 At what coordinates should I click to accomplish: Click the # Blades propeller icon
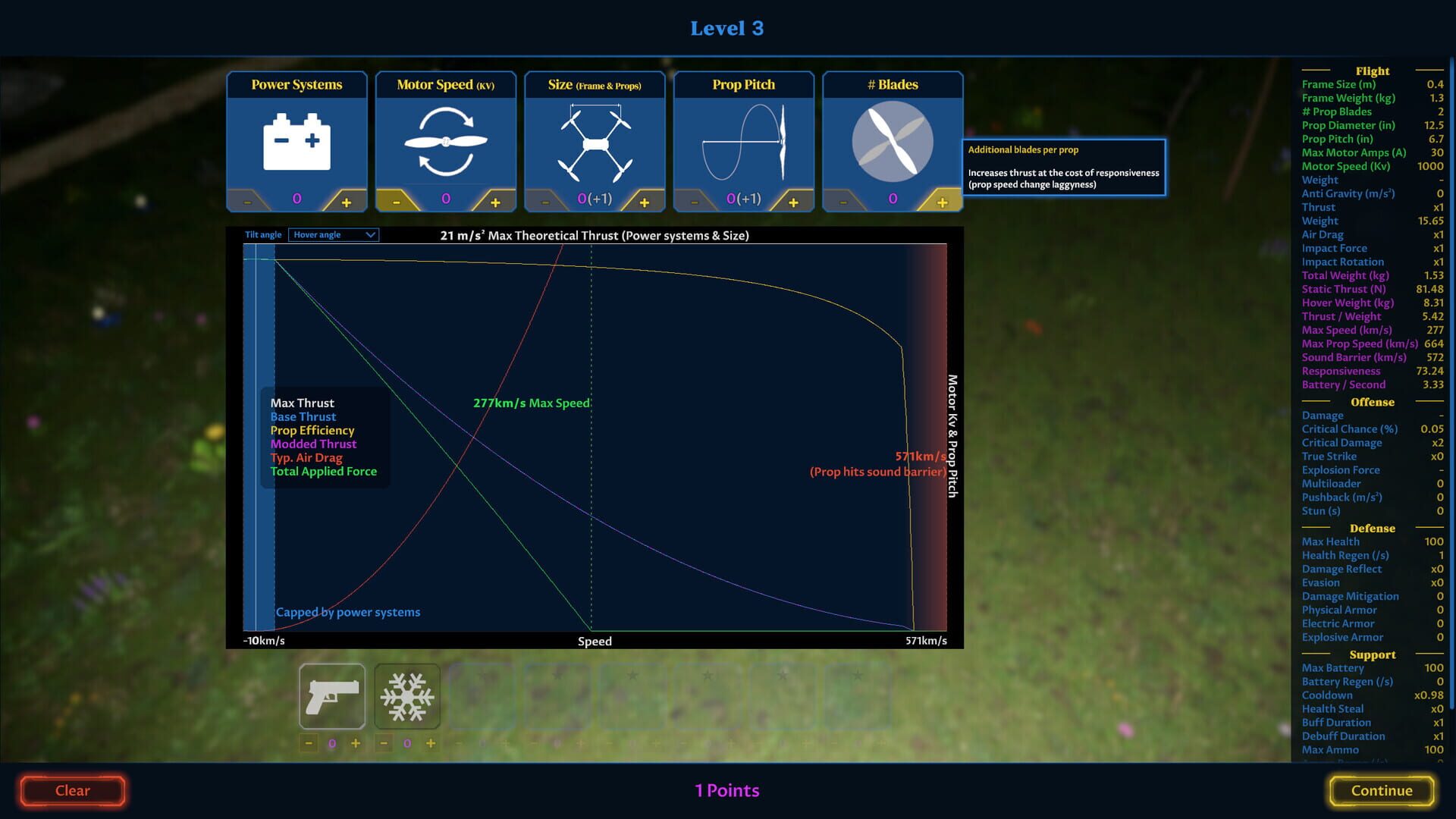[892, 142]
